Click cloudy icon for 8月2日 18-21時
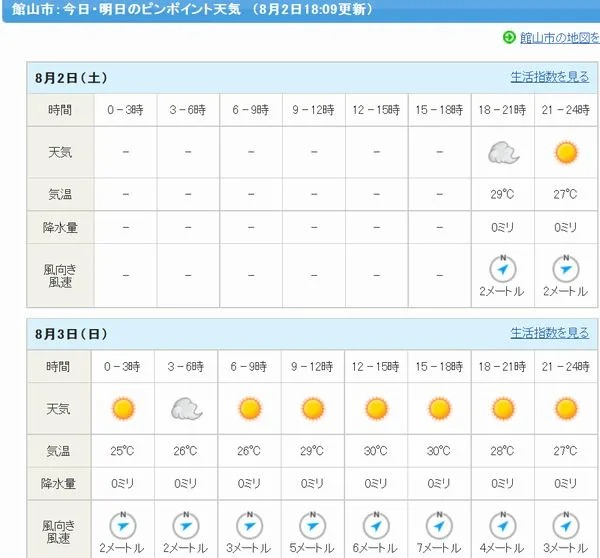This screenshot has width=600, height=558. [503, 153]
